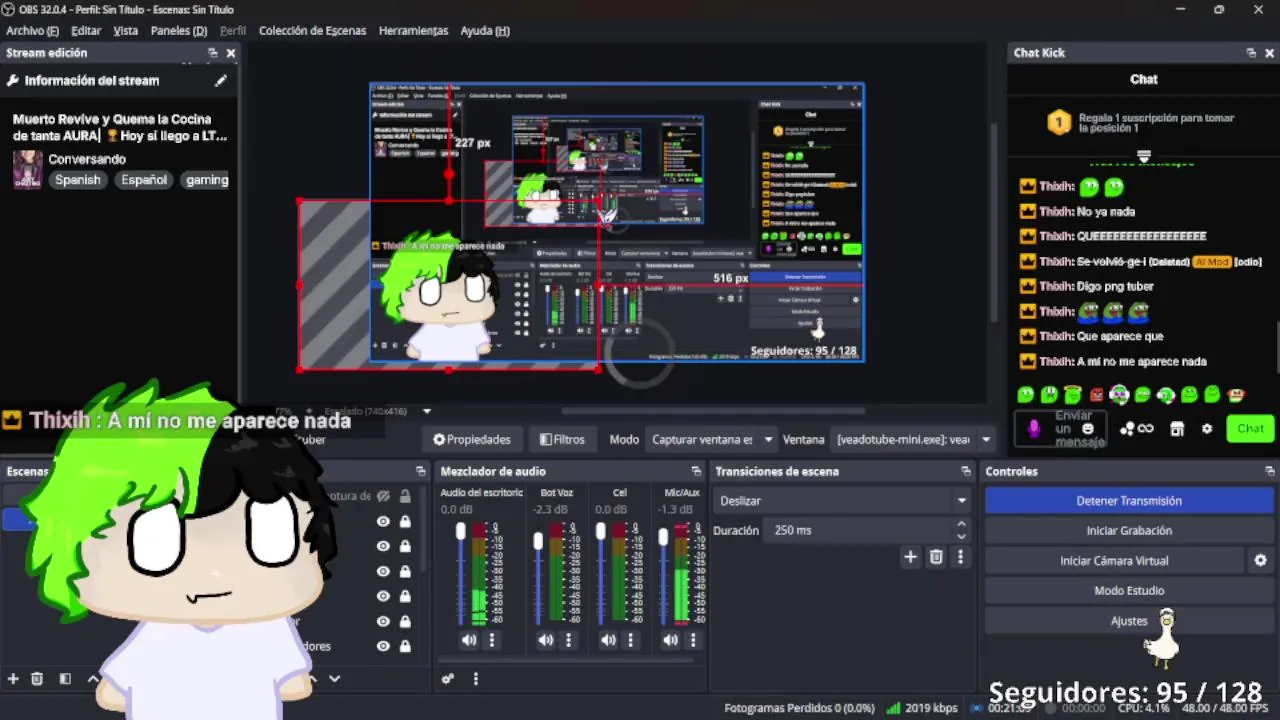Image resolution: width=1280 pixels, height=720 pixels.
Task: Move source down with down-chevron icon
Action: click(334, 678)
